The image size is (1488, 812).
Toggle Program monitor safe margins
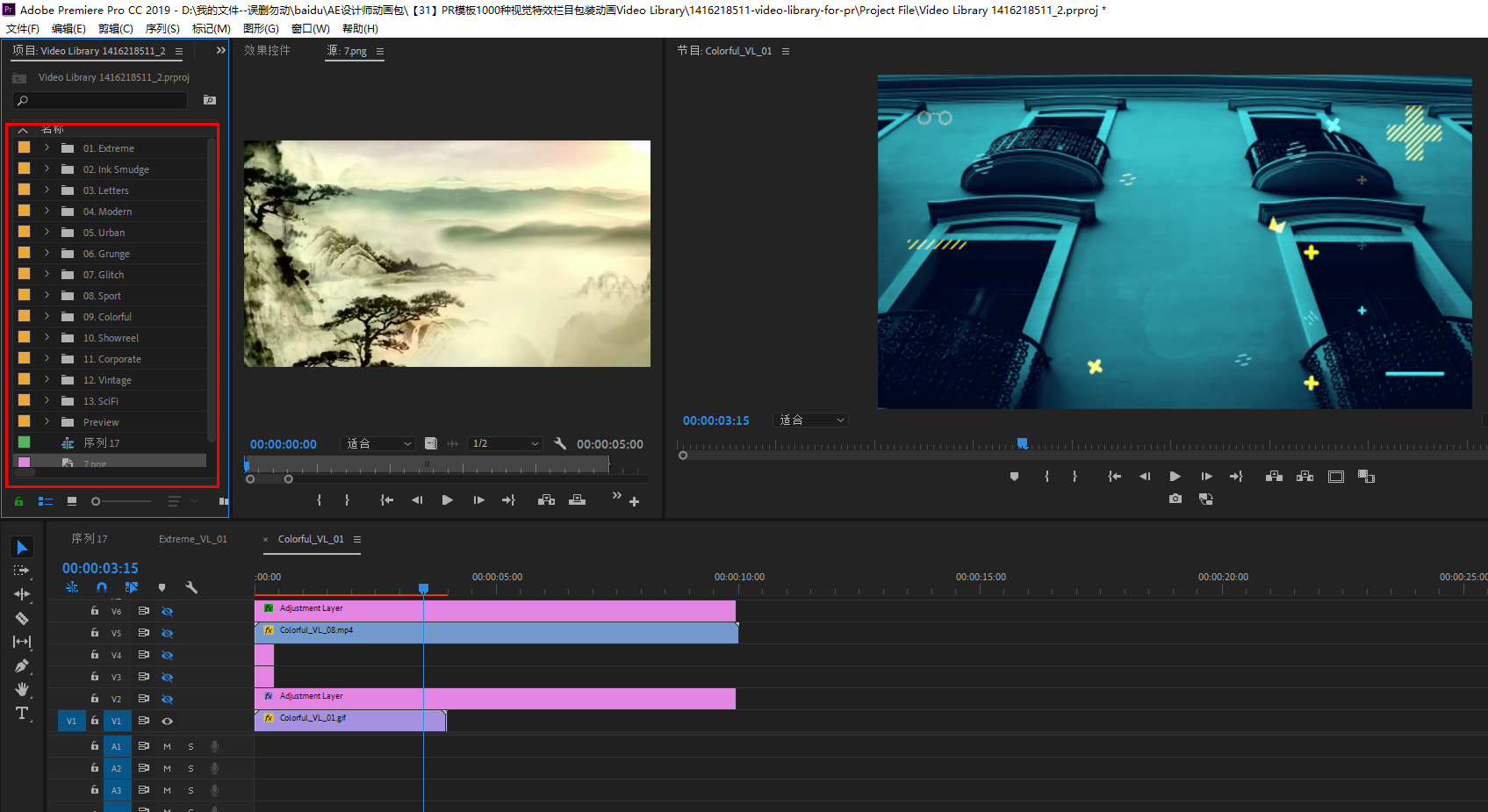click(x=1336, y=476)
